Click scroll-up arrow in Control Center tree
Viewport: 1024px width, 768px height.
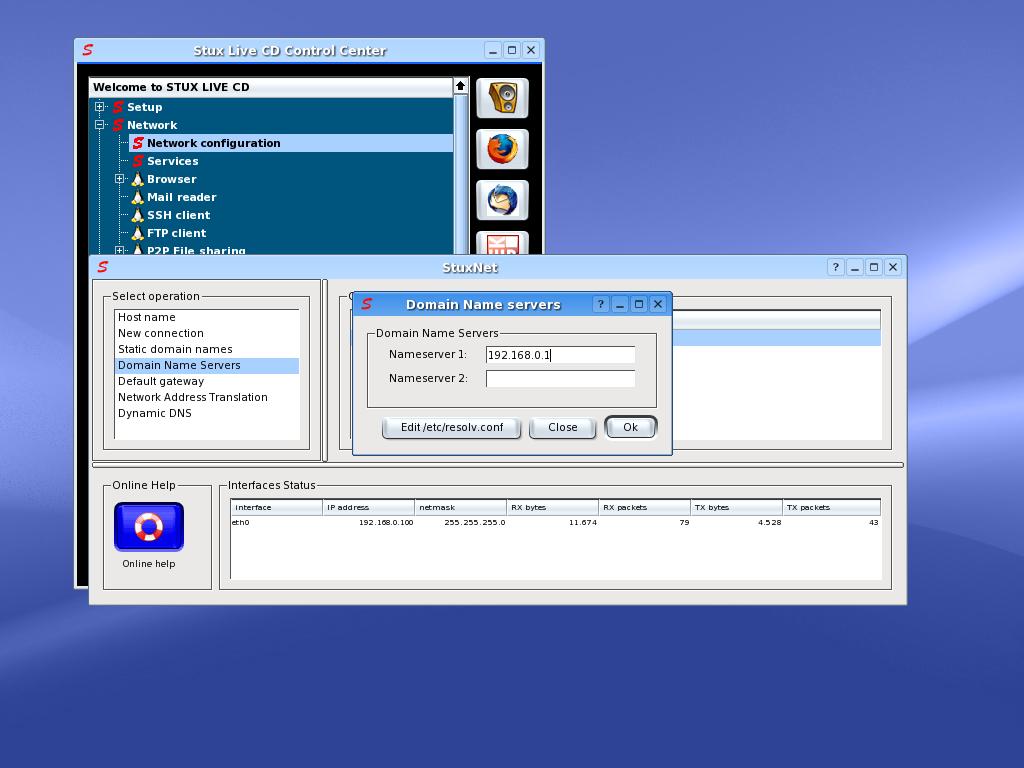(460, 86)
